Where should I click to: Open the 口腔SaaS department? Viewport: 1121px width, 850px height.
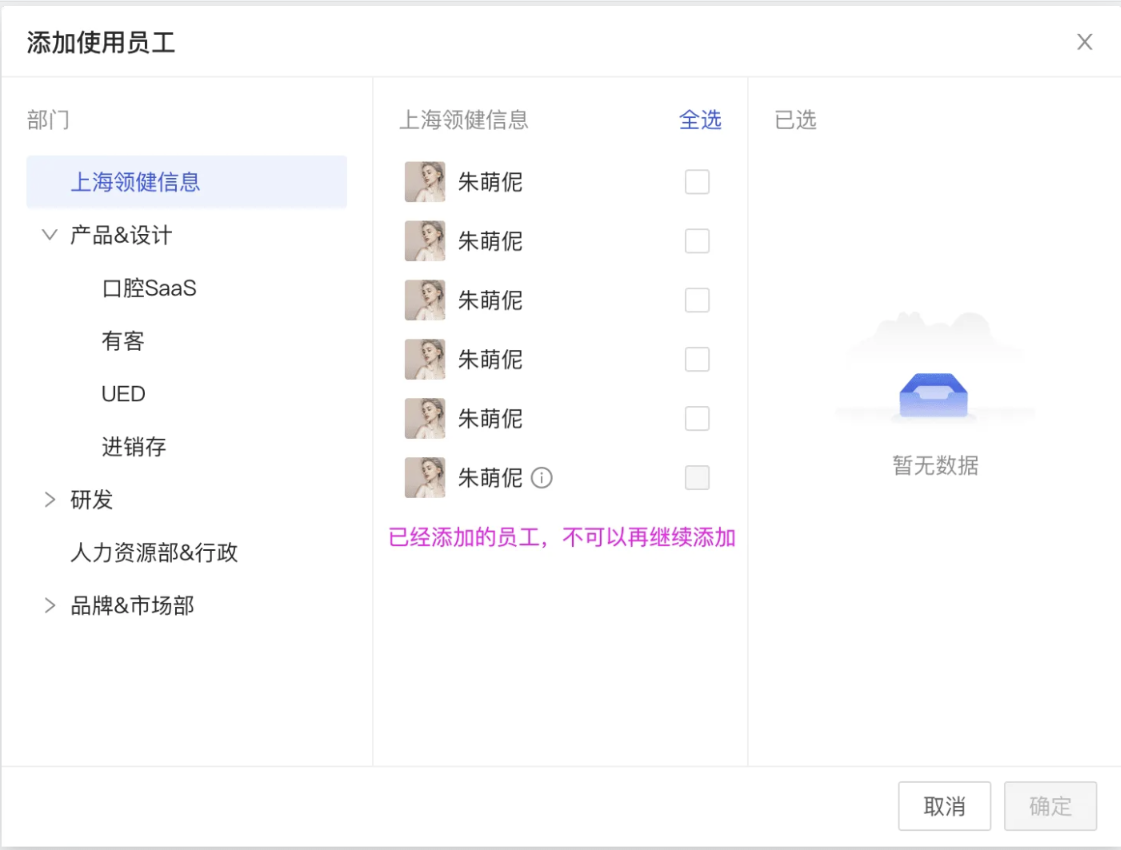pos(149,289)
